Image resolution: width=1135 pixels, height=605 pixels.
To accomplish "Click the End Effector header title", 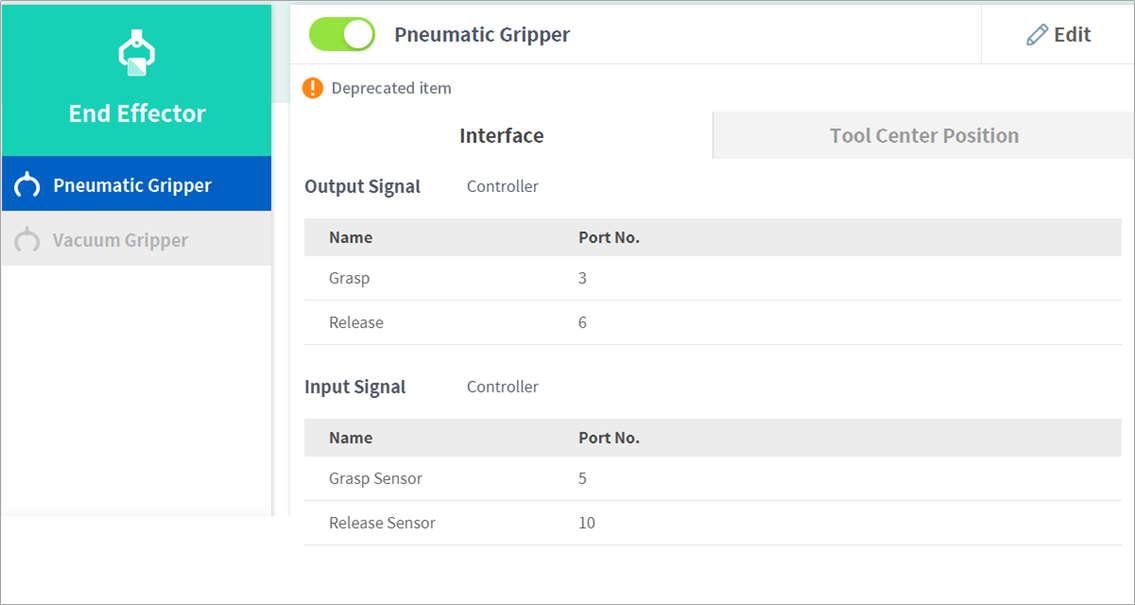I will point(137,114).
